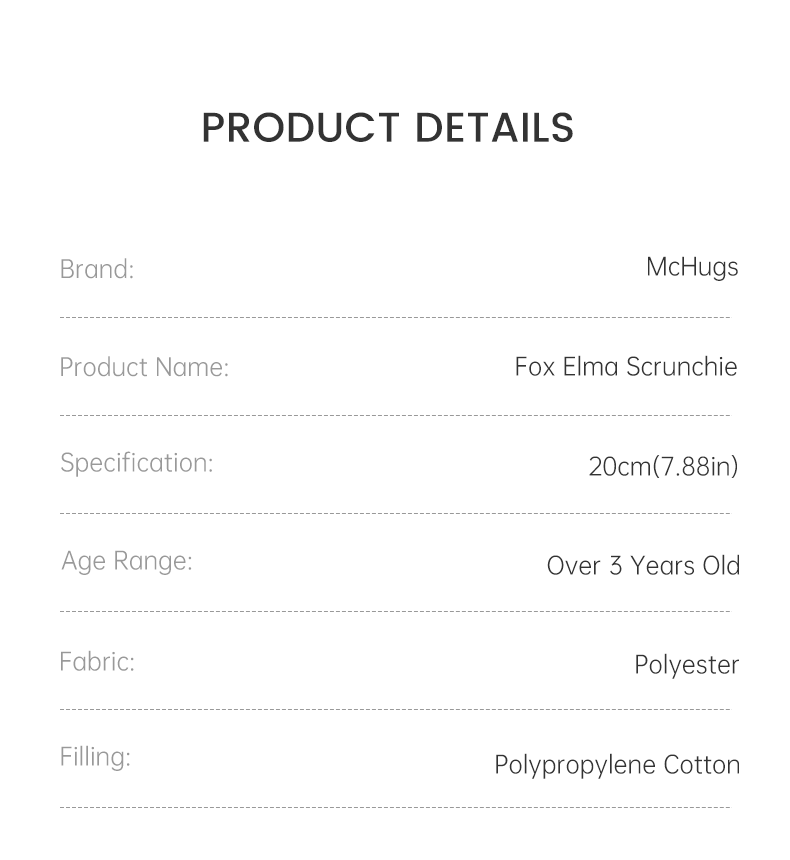Click the word DETAILS in the heading
This screenshot has width=790, height=860.
pos(494,128)
